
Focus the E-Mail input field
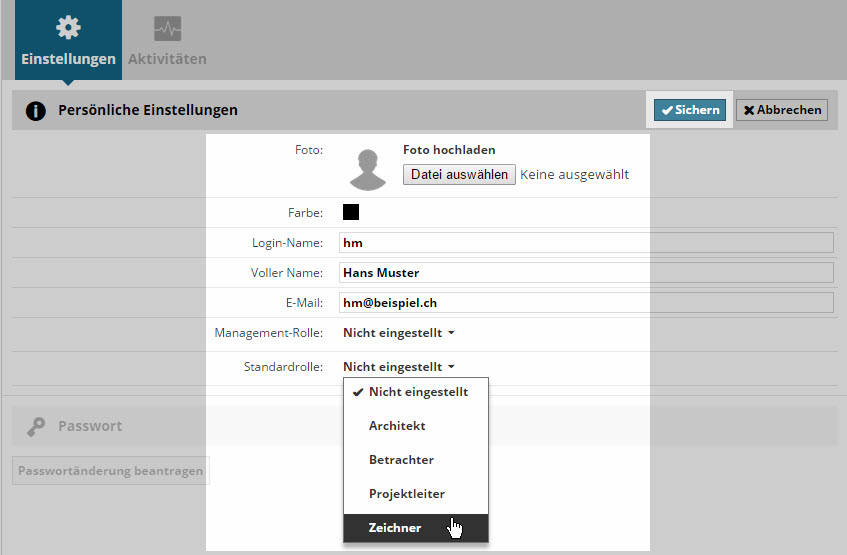coord(586,303)
